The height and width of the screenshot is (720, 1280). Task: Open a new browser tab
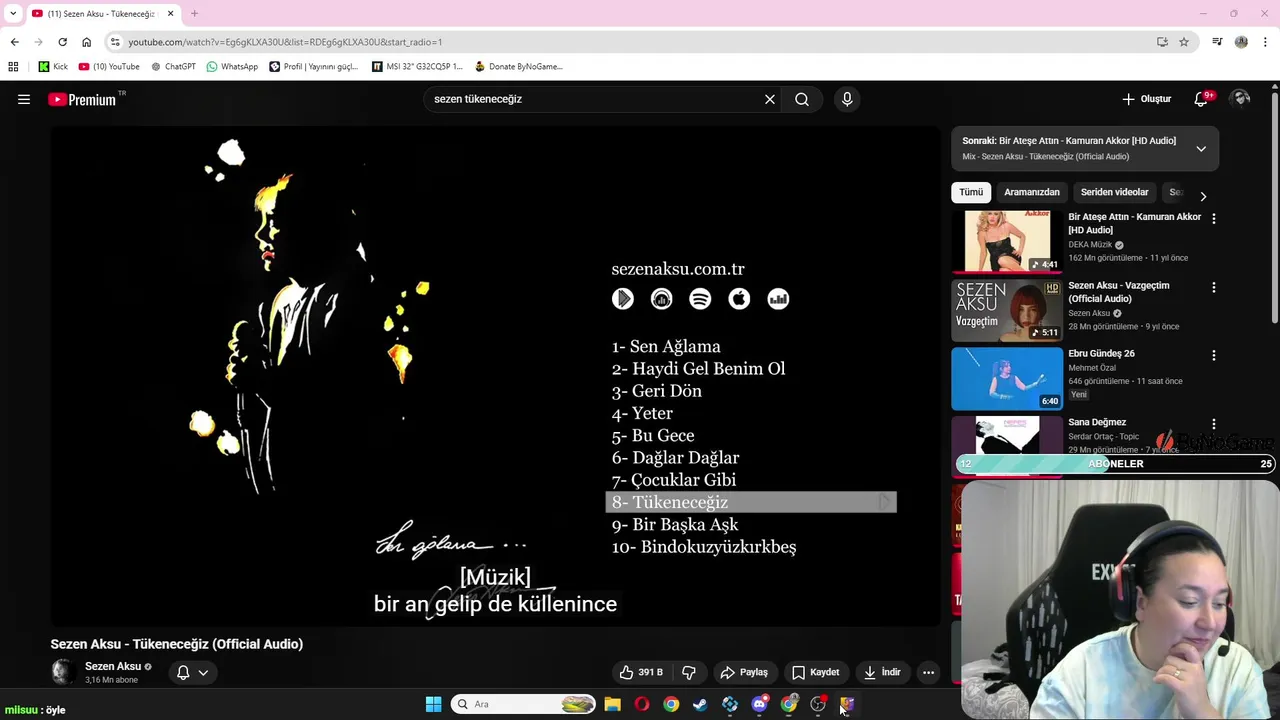(195, 14)
